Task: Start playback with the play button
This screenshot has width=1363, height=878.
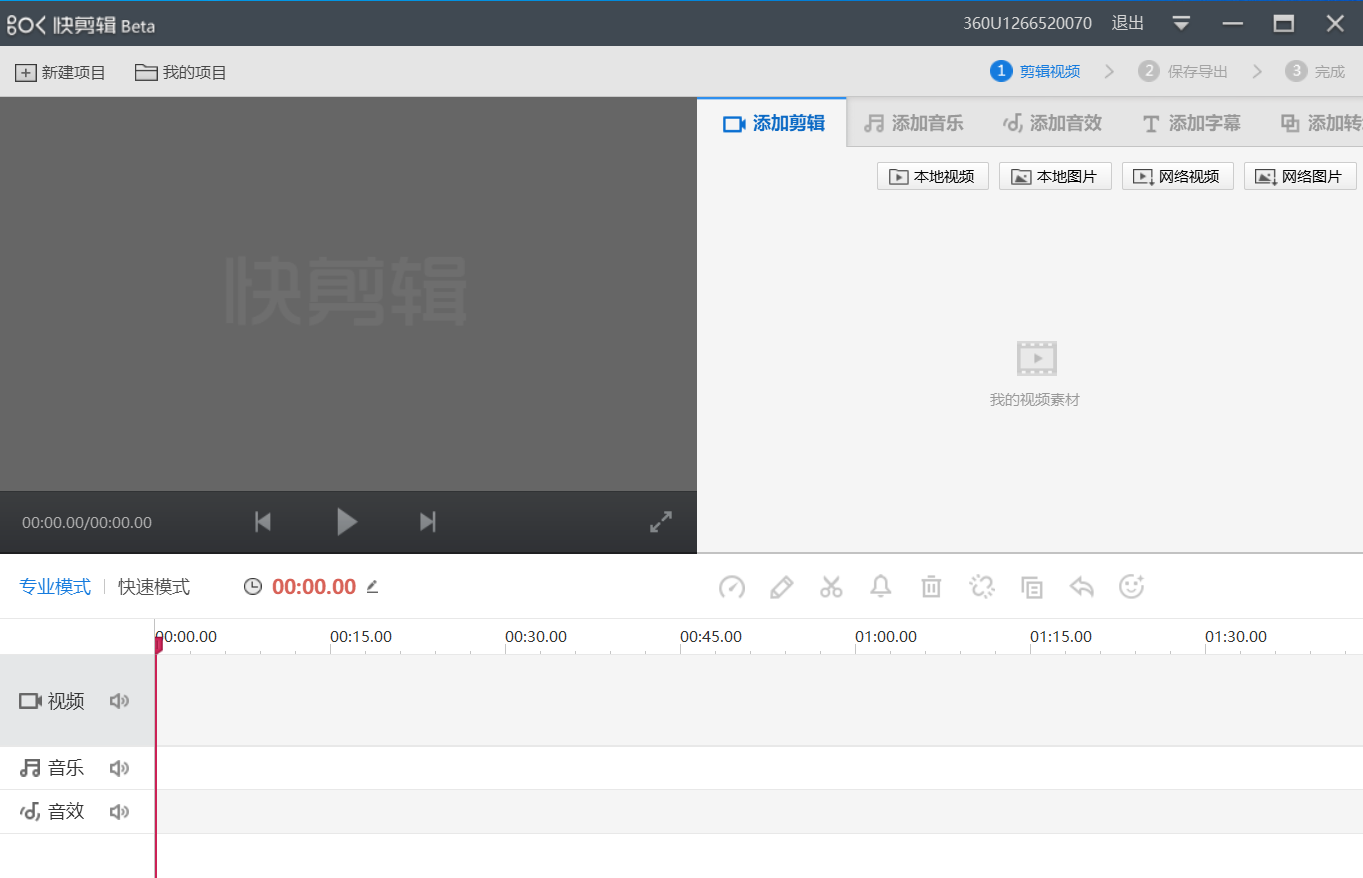Action: 346,522
